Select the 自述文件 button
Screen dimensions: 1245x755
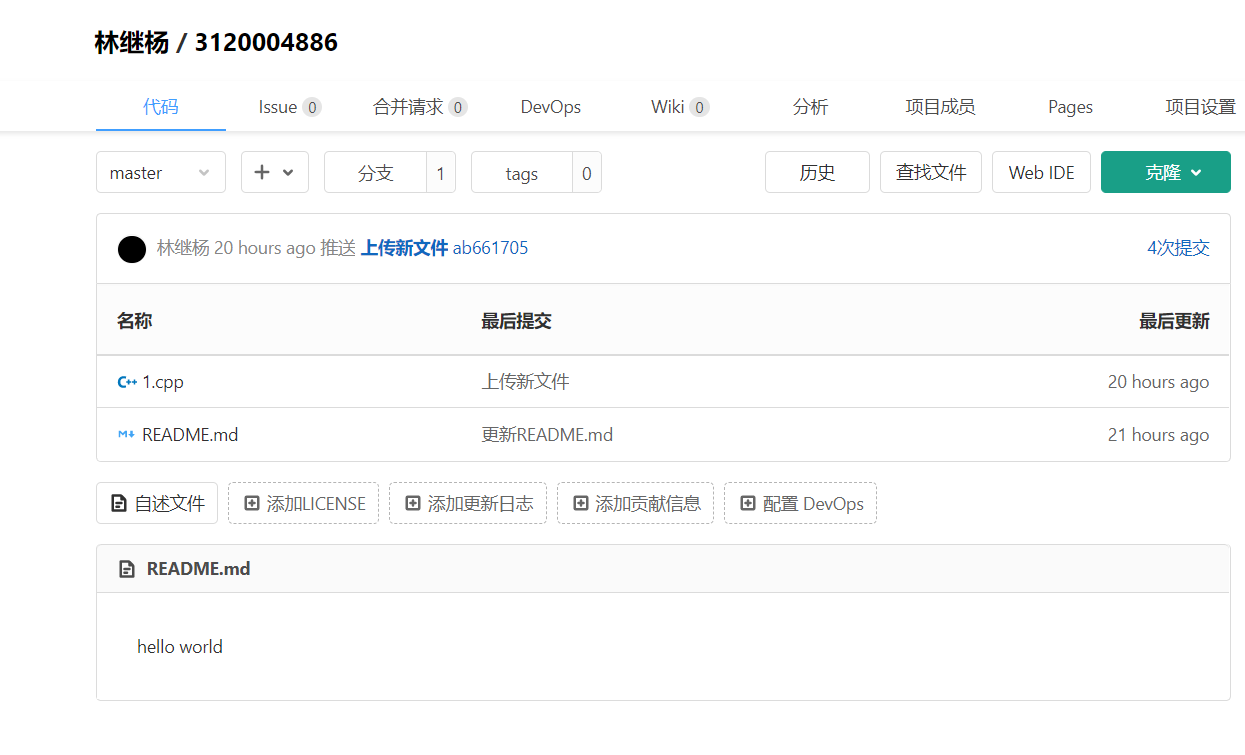point(157,503)
